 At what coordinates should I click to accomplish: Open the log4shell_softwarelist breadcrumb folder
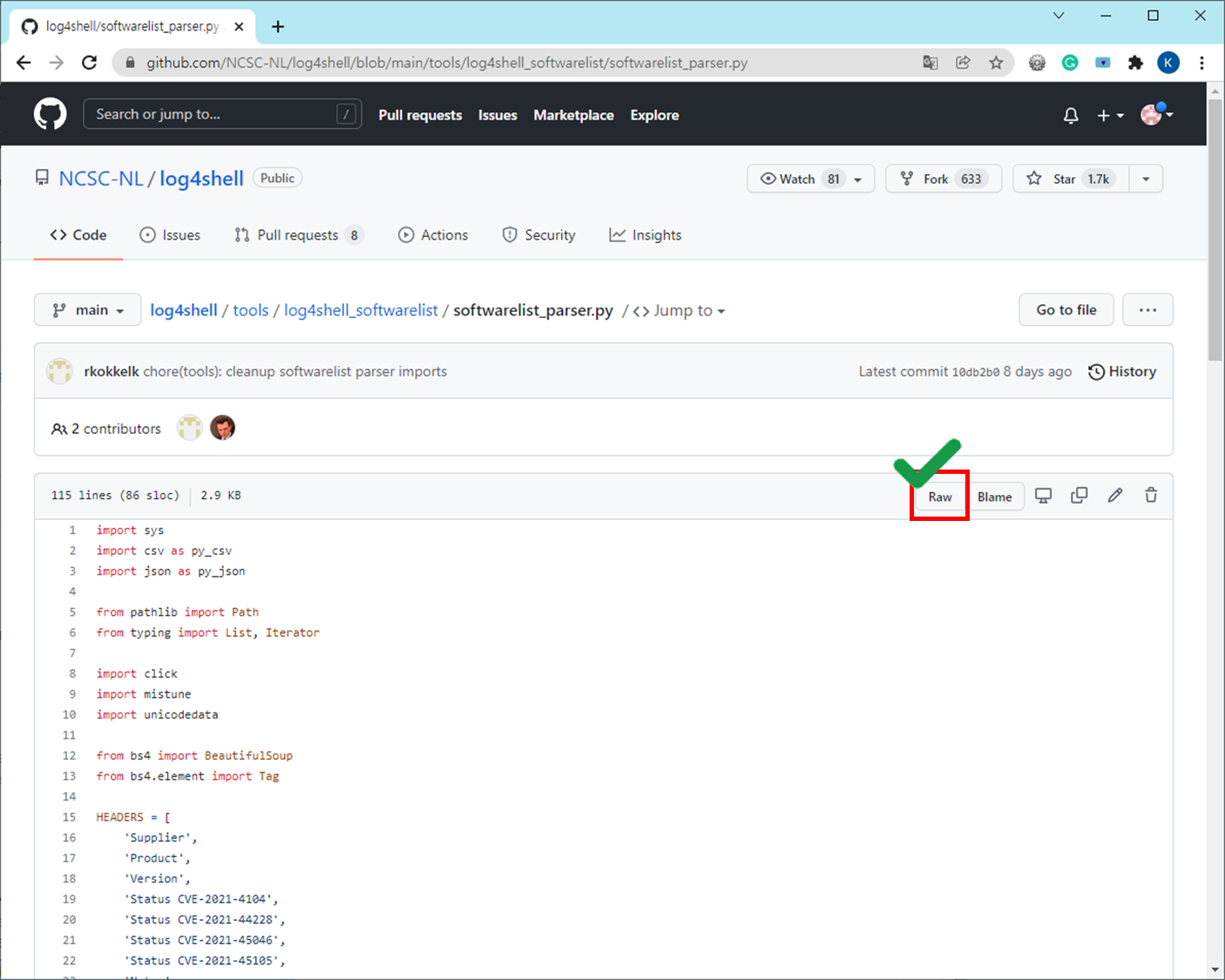point(361,310)
